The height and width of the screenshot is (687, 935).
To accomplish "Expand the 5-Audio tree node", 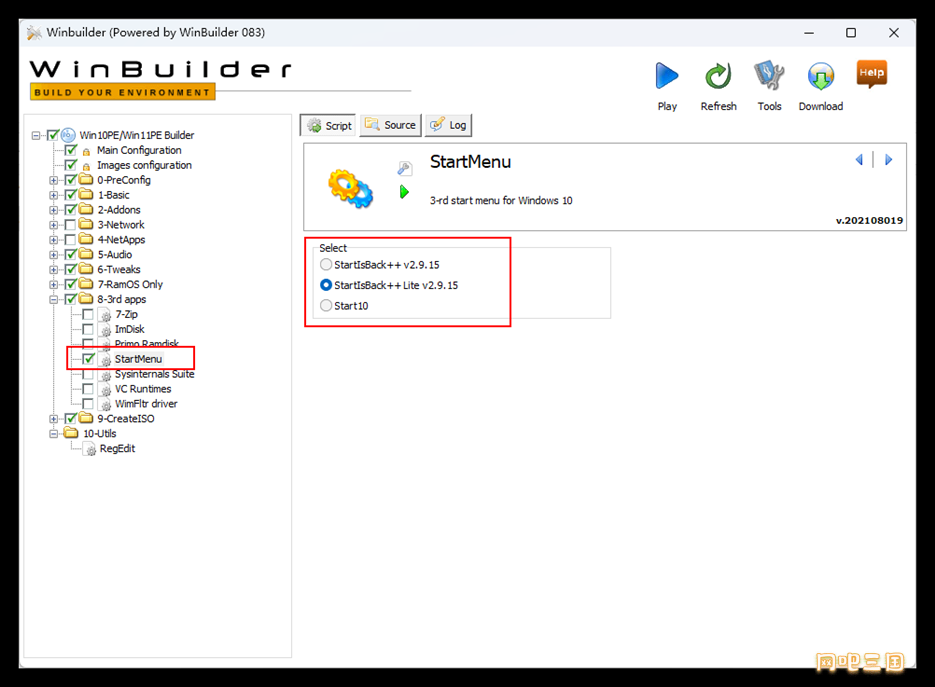I will (54, 255).
